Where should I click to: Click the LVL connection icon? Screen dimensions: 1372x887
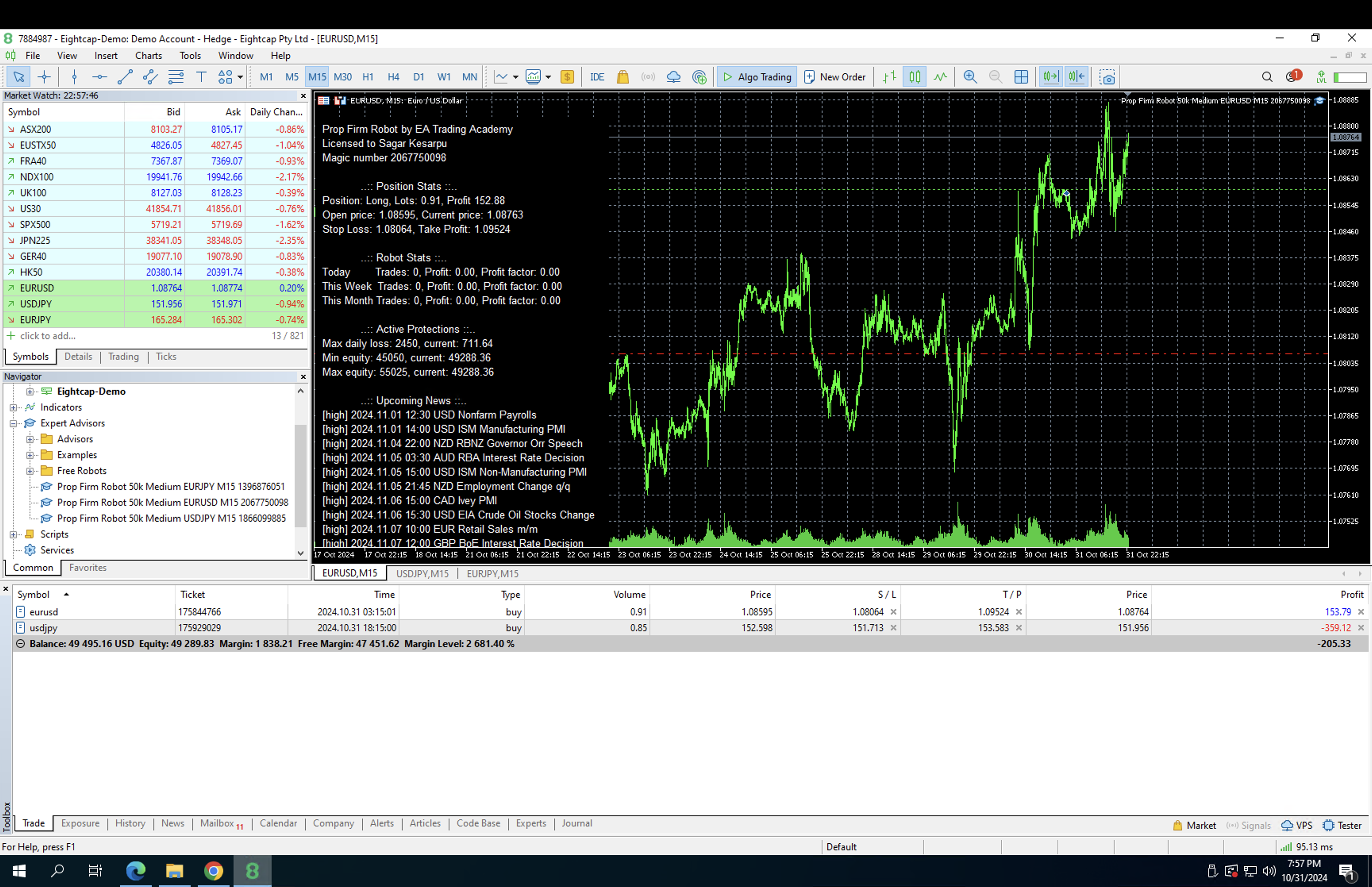[x=1321, y=77]
